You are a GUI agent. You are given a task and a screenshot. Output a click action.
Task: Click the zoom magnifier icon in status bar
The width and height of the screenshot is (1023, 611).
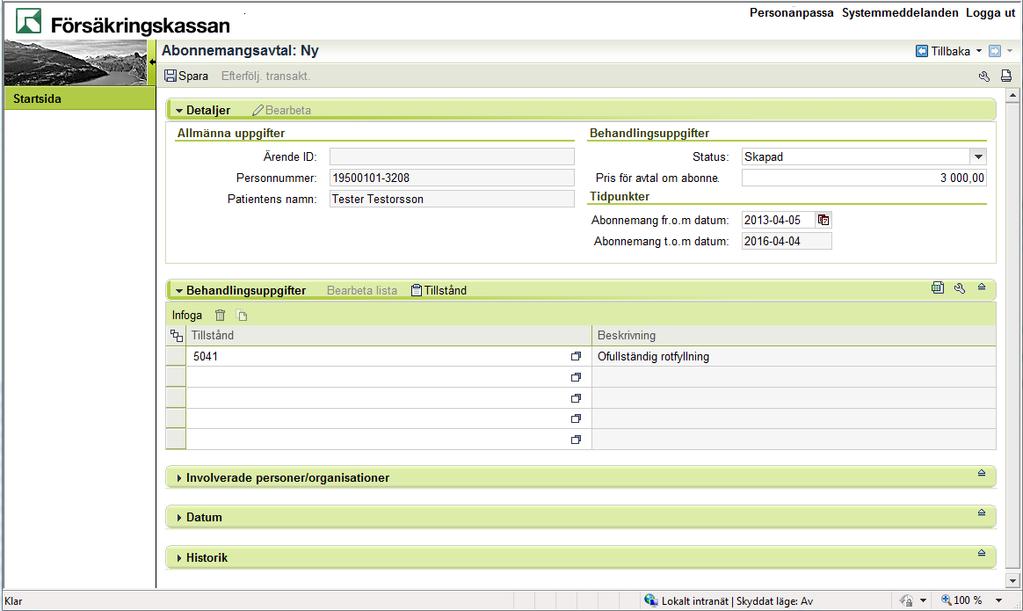945,600
